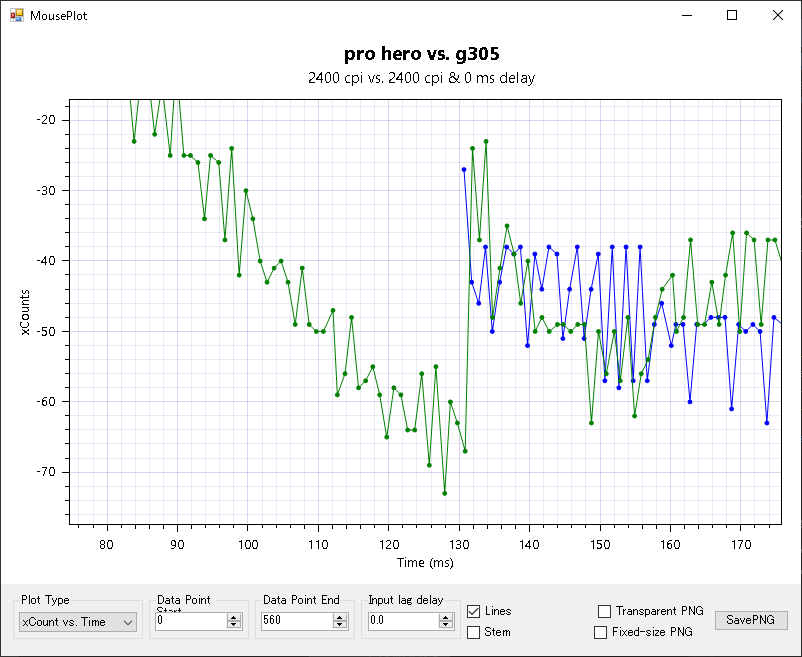802x657 pixels.
Task: Click the y-axis tick label -50
Action: [x=46, y=331]
